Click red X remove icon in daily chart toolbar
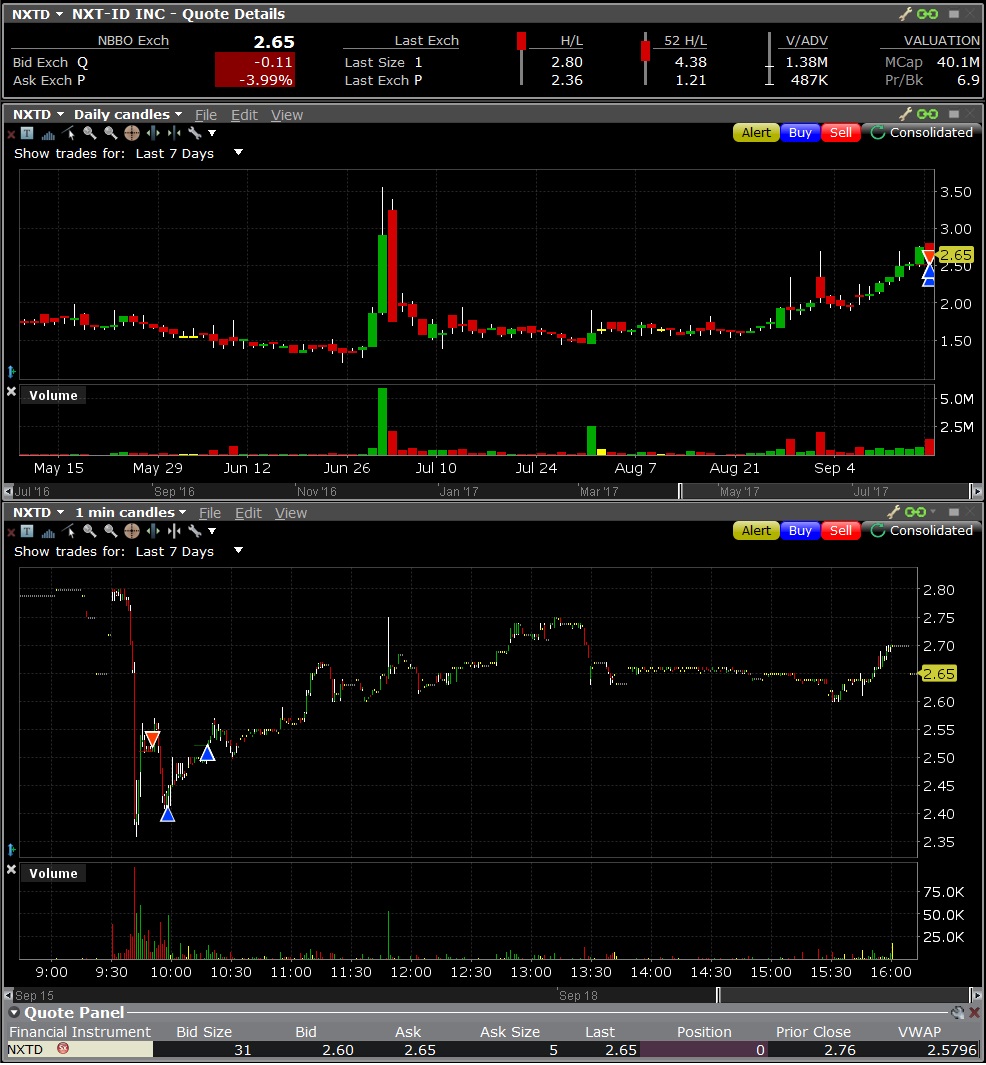This screenshot has width=986, height=1065. coord(11,134)
